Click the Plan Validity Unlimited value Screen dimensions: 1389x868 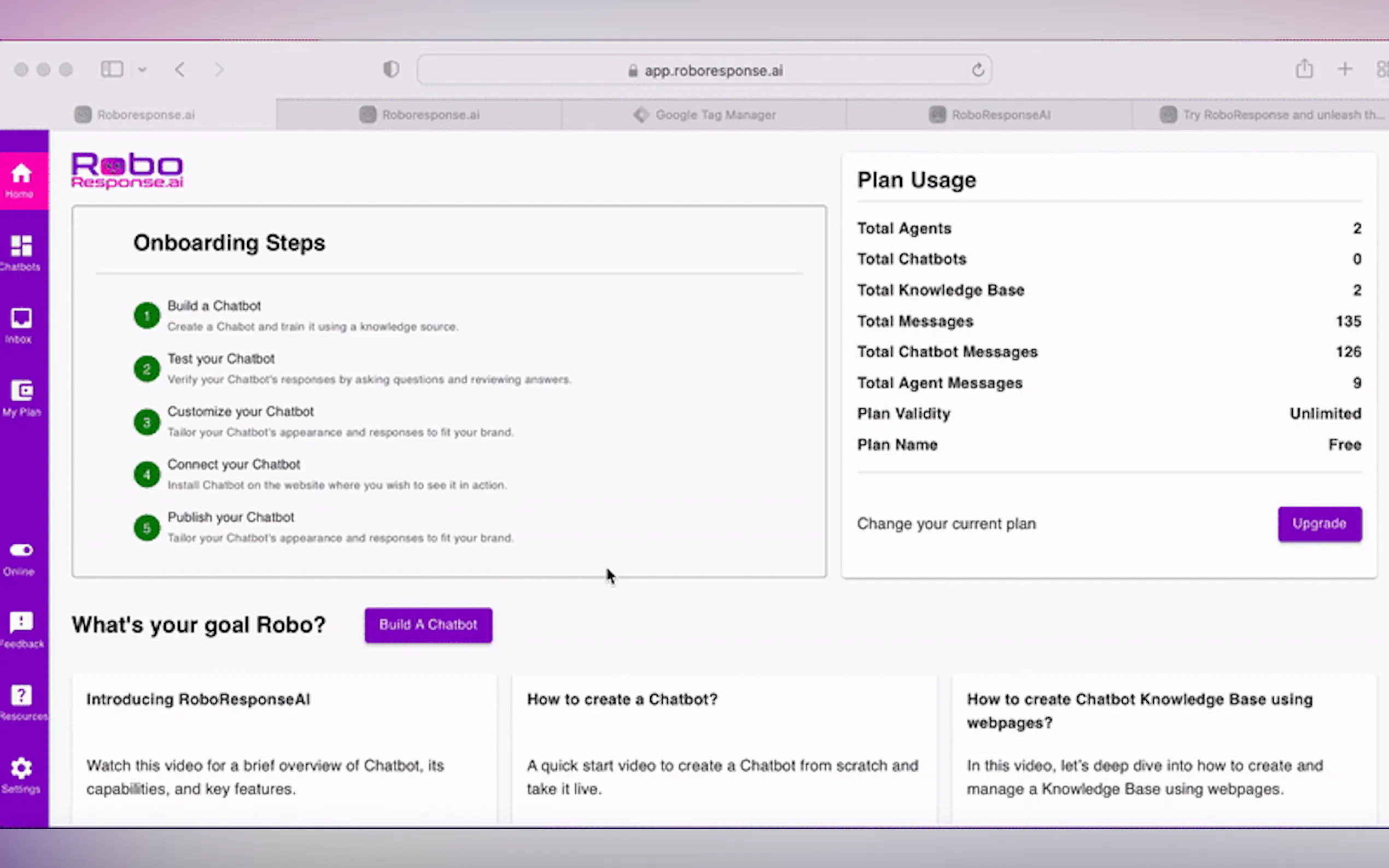click(1325, 413)
